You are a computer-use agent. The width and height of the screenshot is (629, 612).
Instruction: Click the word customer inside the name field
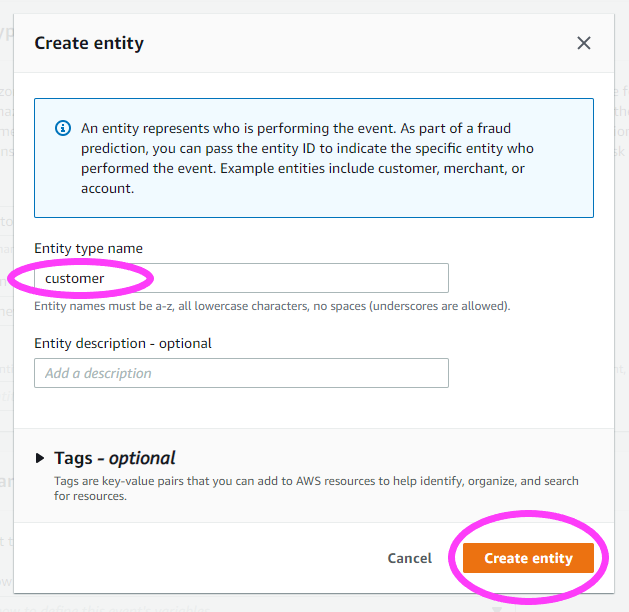[75, 278]
